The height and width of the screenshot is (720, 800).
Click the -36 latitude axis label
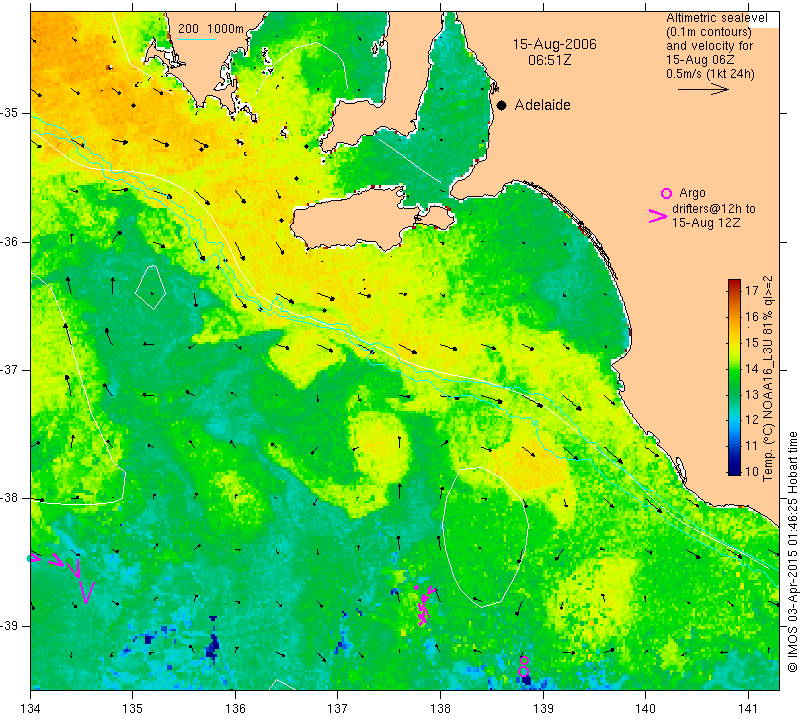[x=10, y=241]
